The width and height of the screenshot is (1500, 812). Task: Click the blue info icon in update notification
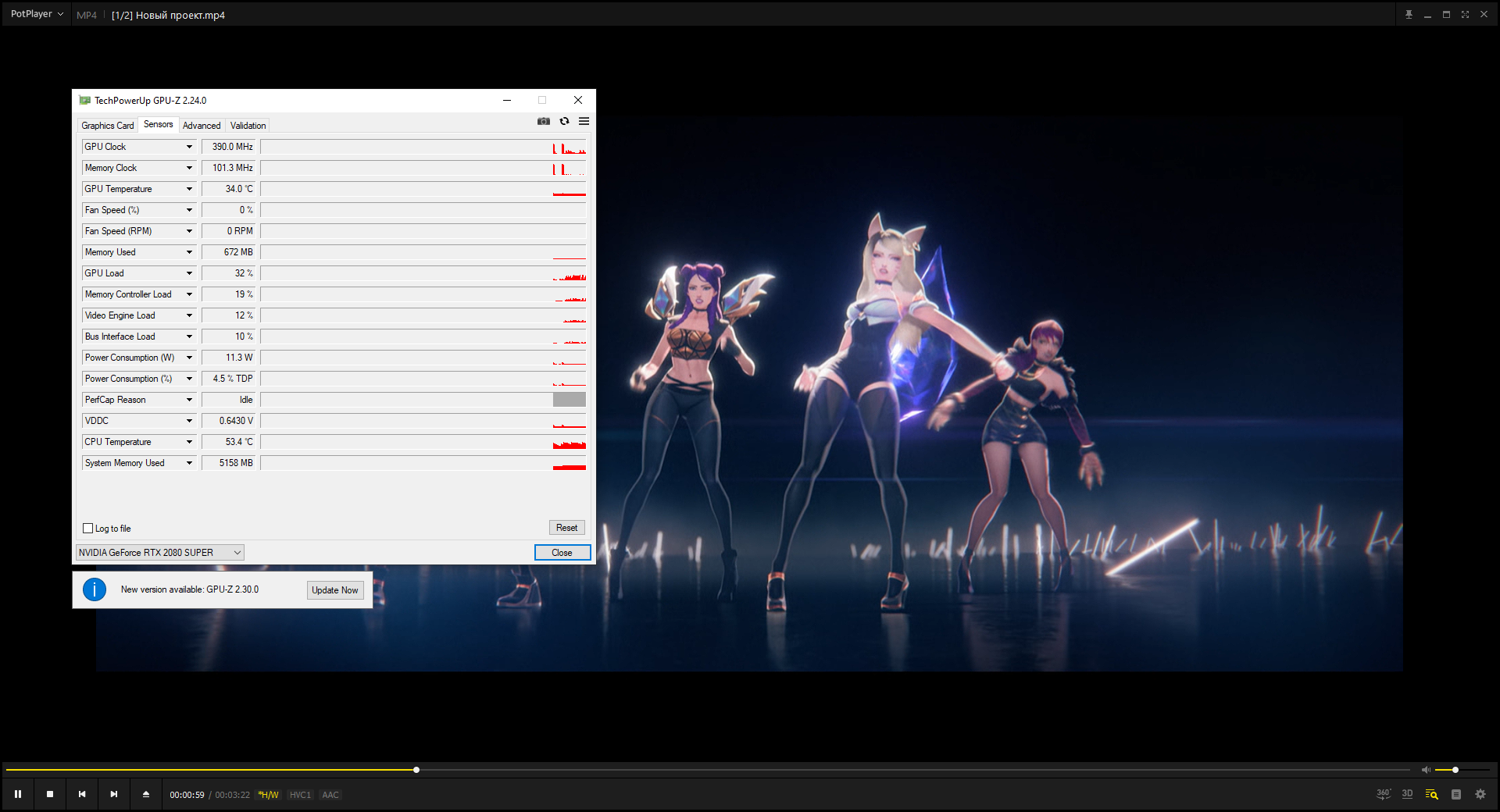click(x=95, y=589)
